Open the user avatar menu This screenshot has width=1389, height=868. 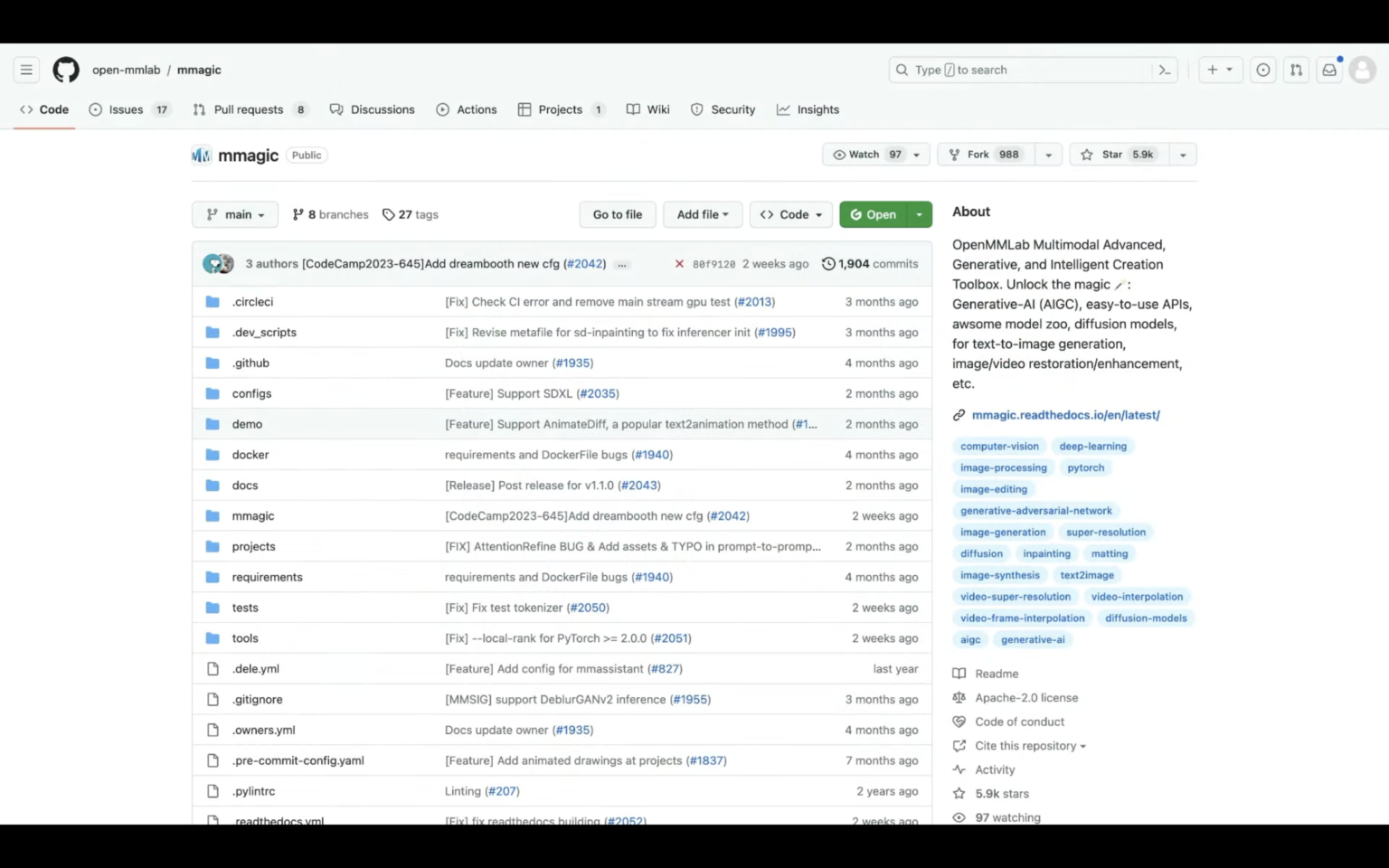[x=1362, y=70]
